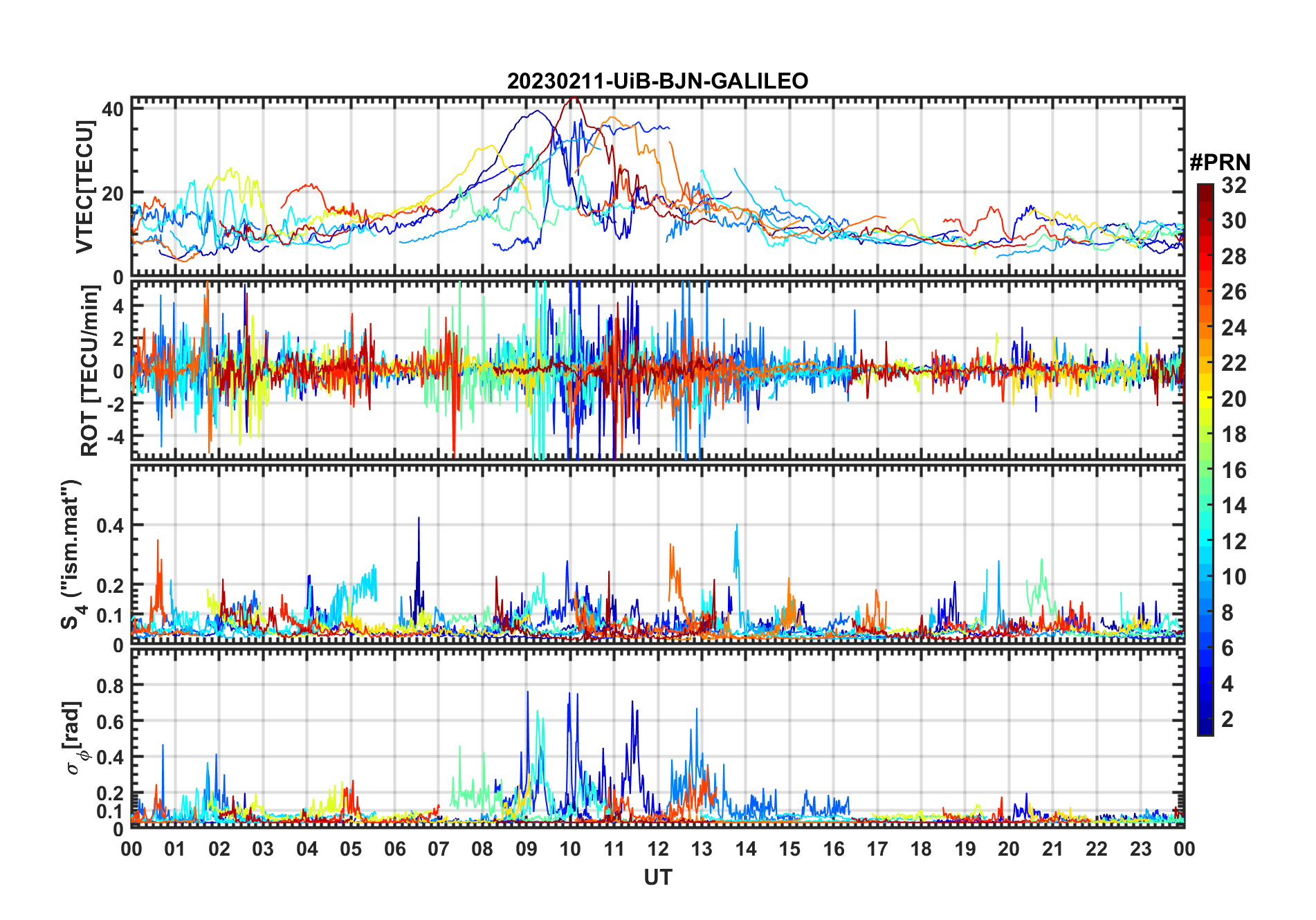Image resolution: width=1316 pixels, height=920 pixels.
Task: Click the S4 ("ism.mat") y-axis label
Action: tap(72, 554)
